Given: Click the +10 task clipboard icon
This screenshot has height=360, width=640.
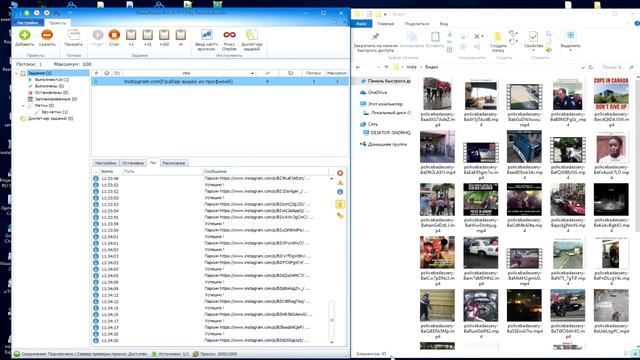Looking at the screenshot, I should (148, 35).
